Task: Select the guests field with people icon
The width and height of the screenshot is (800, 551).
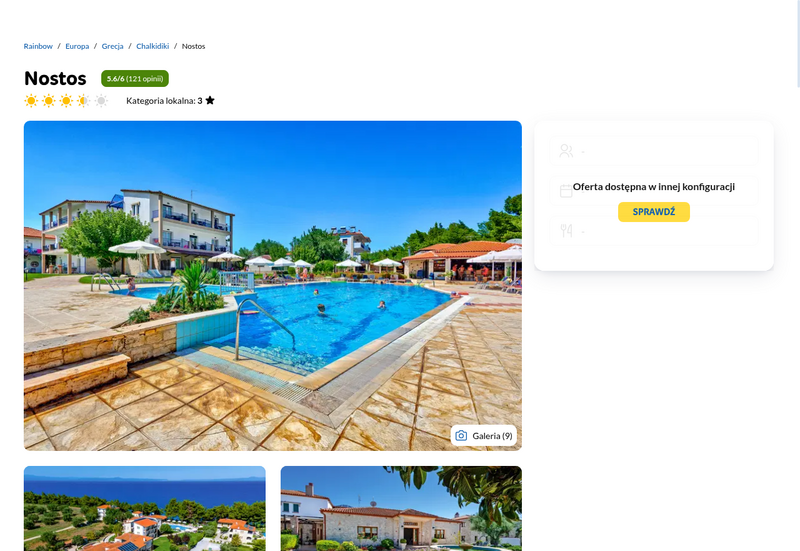Action: coord(654,151)
